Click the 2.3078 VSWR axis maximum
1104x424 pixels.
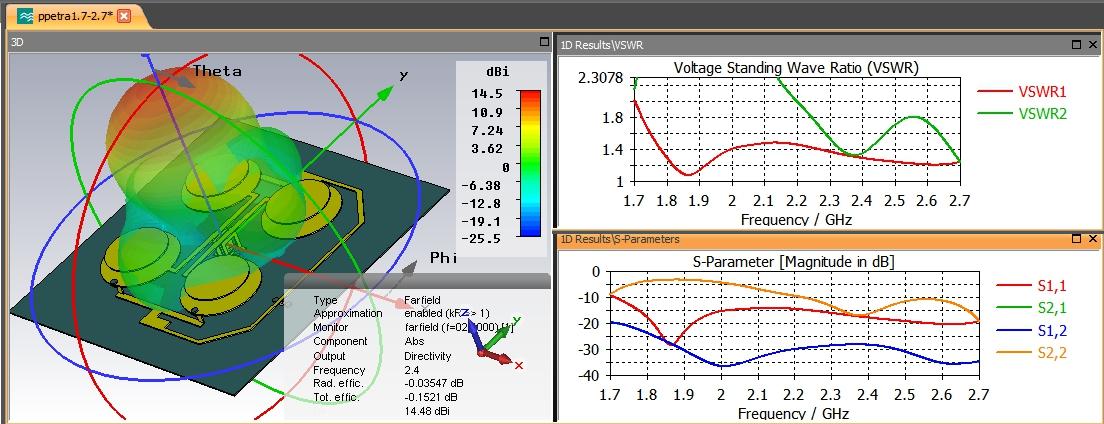[600, 77]
